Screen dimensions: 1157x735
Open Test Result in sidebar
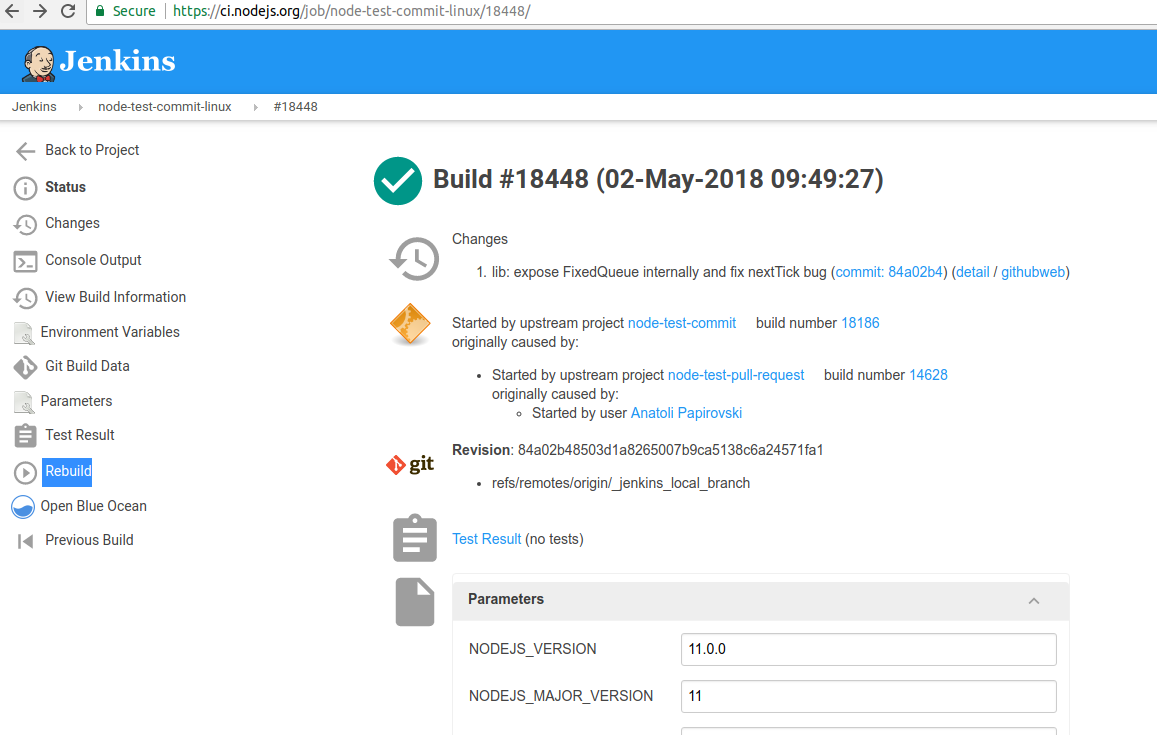[x=80, y=435]
